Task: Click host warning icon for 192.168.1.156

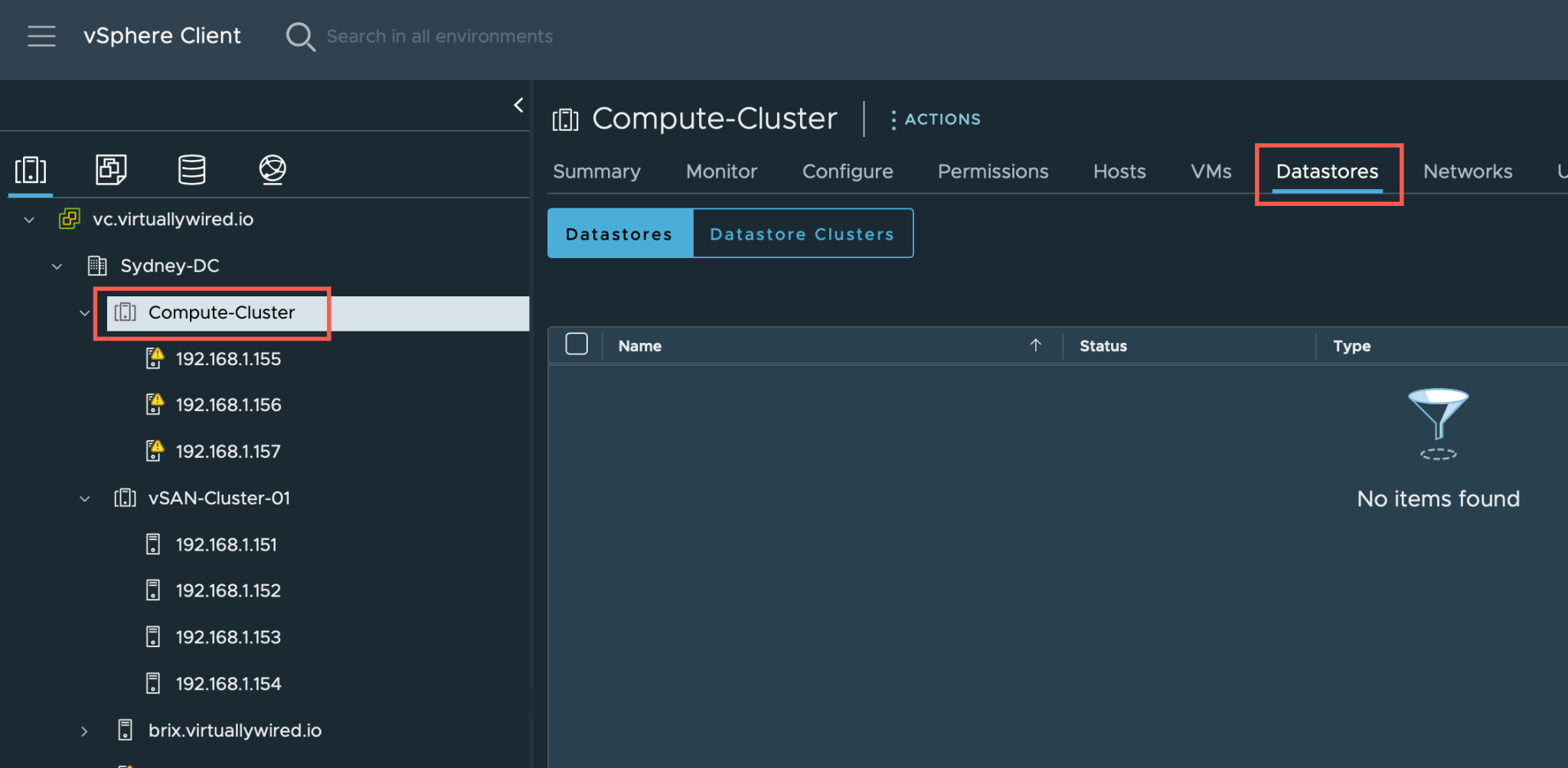Action: (x=155, y=404)
